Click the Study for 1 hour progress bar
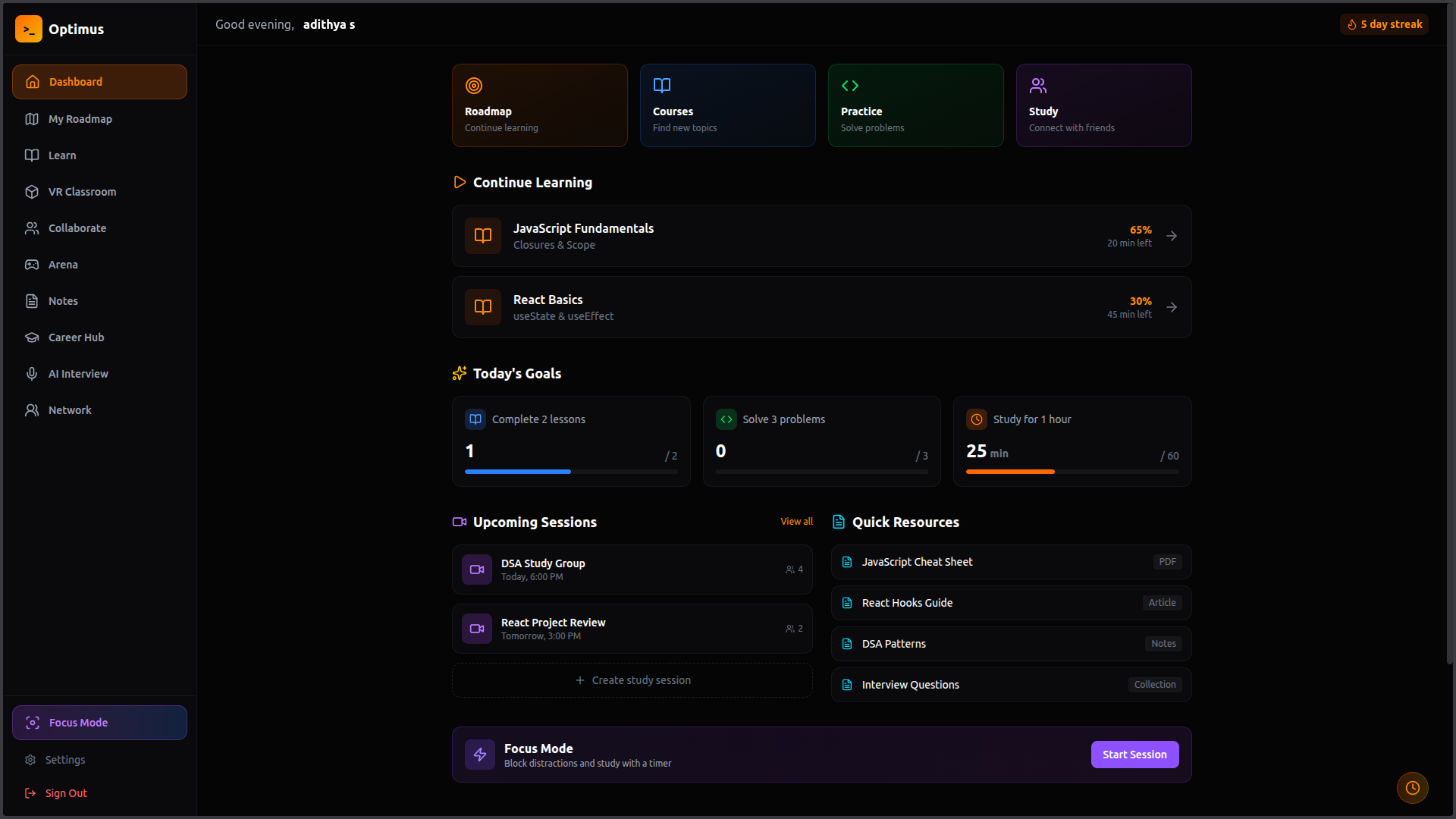The height and width of the screenshot is (819, 1456). 1072,472
